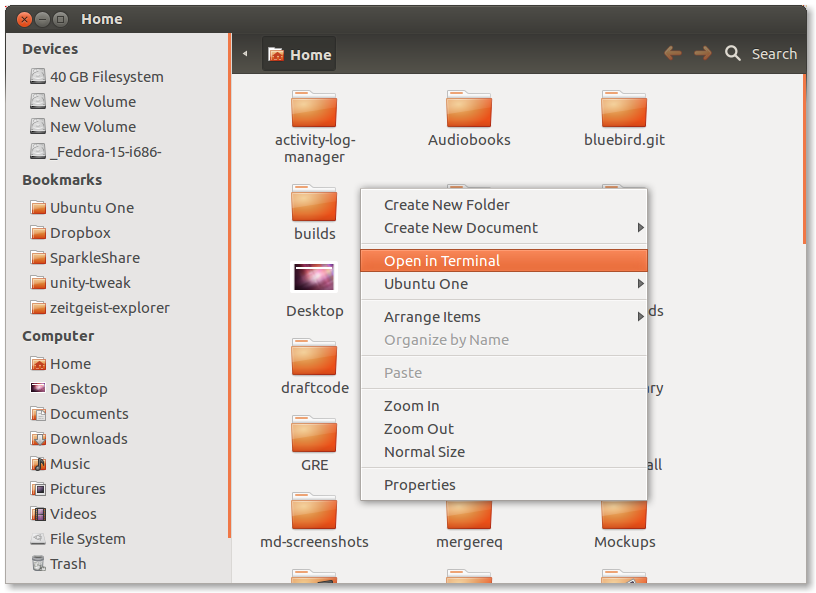The width and height of the screenshot is (816, 593).
Task: Click the path bar left scroll arrow
Action: (x=245, y=54)
